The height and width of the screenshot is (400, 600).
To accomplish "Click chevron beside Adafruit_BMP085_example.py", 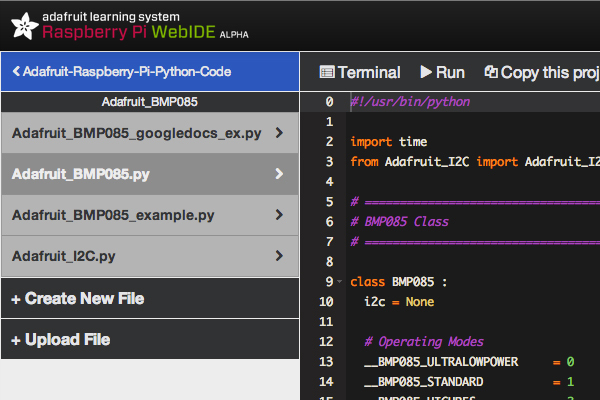I will pos(278,215).
